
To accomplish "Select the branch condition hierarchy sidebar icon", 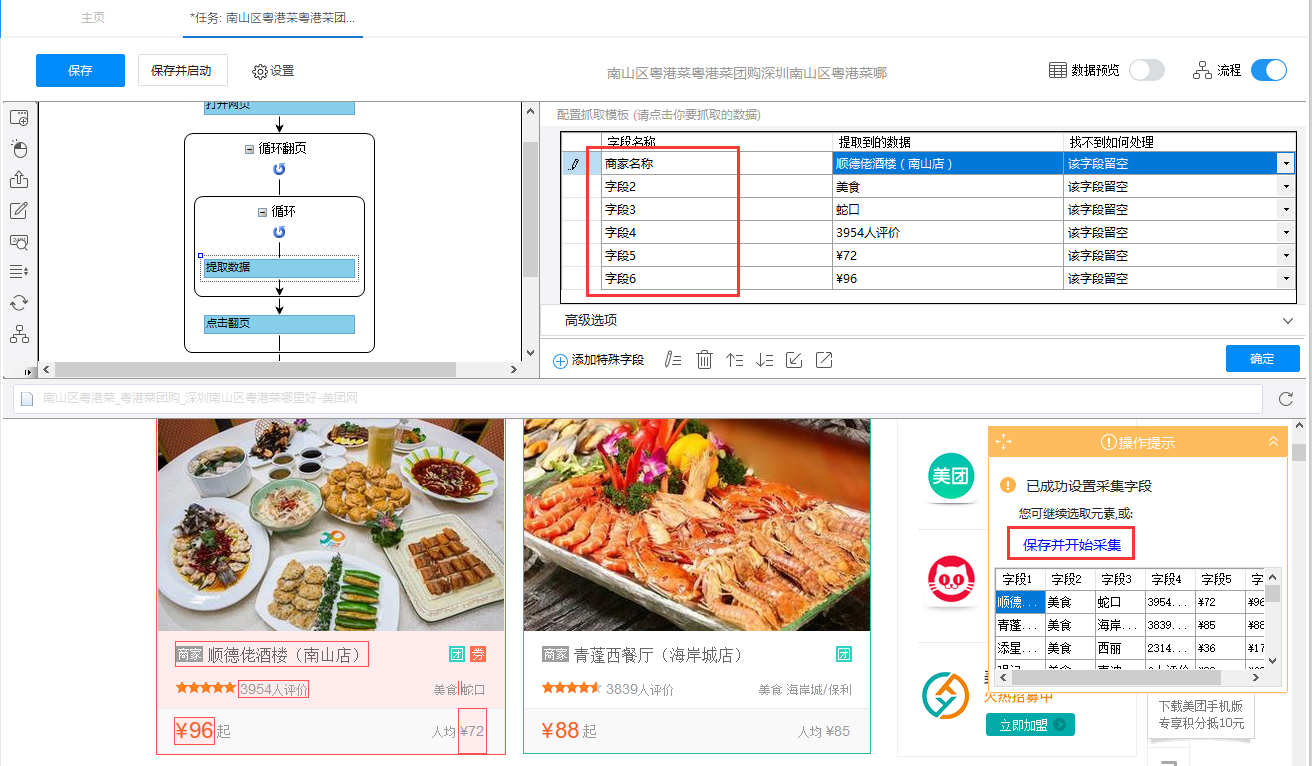I will 19,334.
